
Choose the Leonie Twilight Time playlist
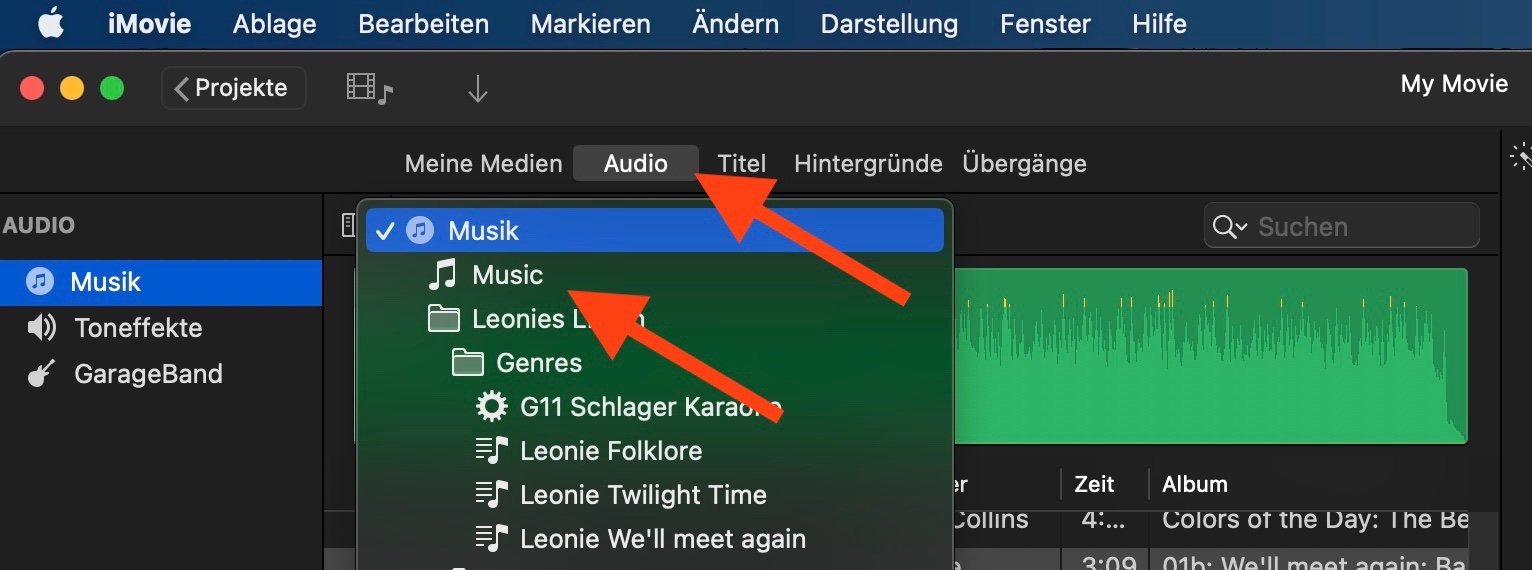coord(642,495)
